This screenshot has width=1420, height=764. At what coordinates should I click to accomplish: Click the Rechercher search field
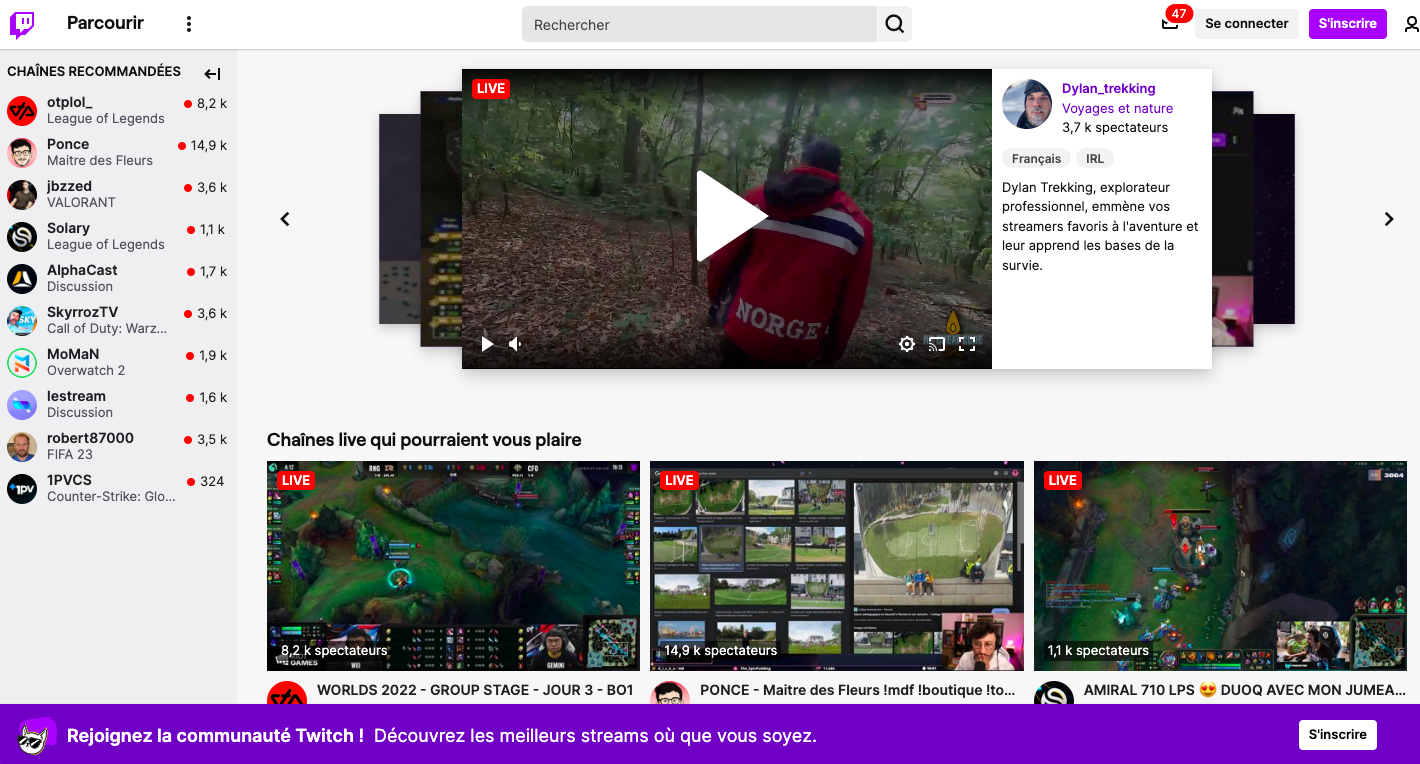tap(699, 24)
